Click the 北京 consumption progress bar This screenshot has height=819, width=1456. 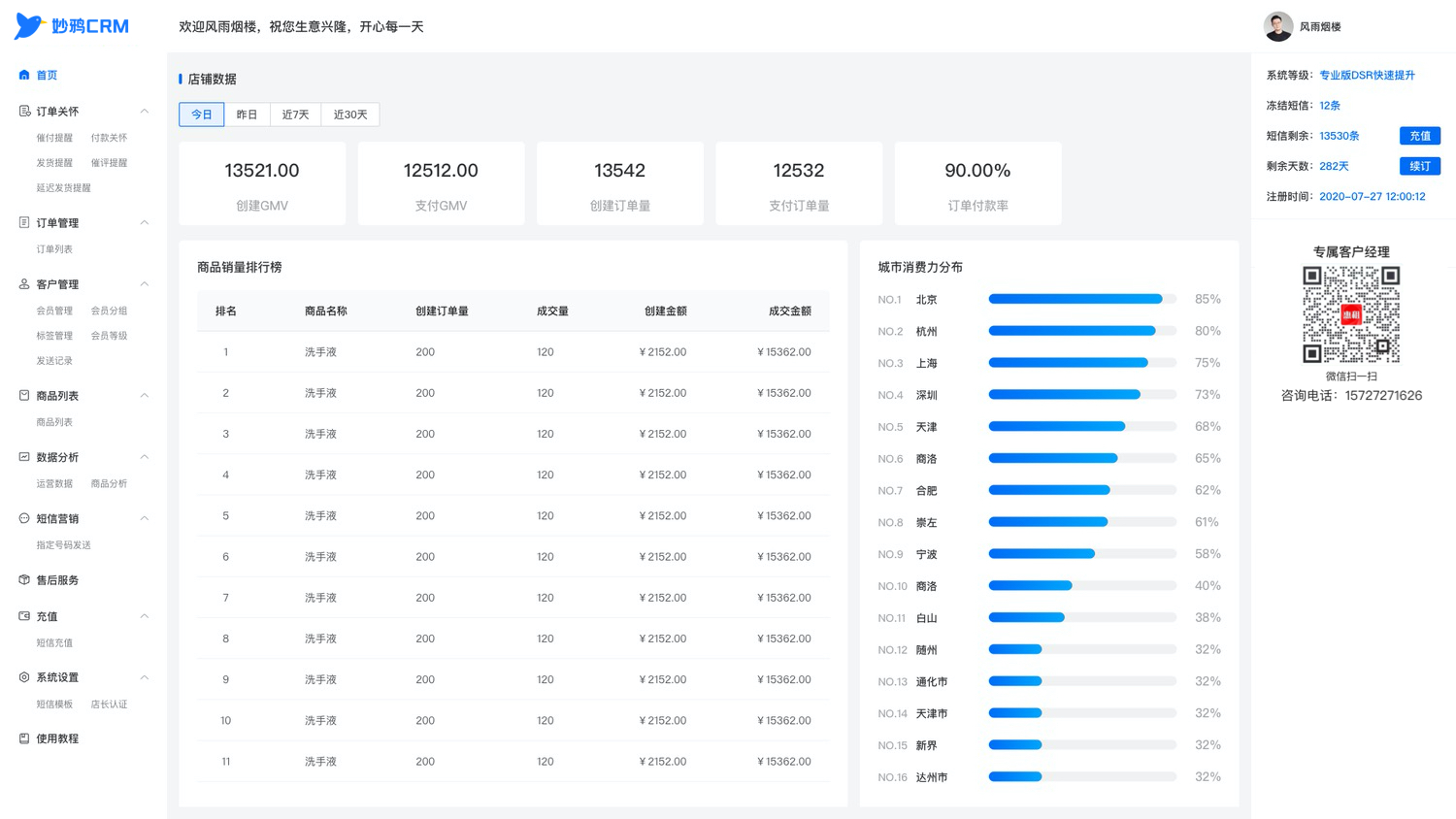(1082, 299)
